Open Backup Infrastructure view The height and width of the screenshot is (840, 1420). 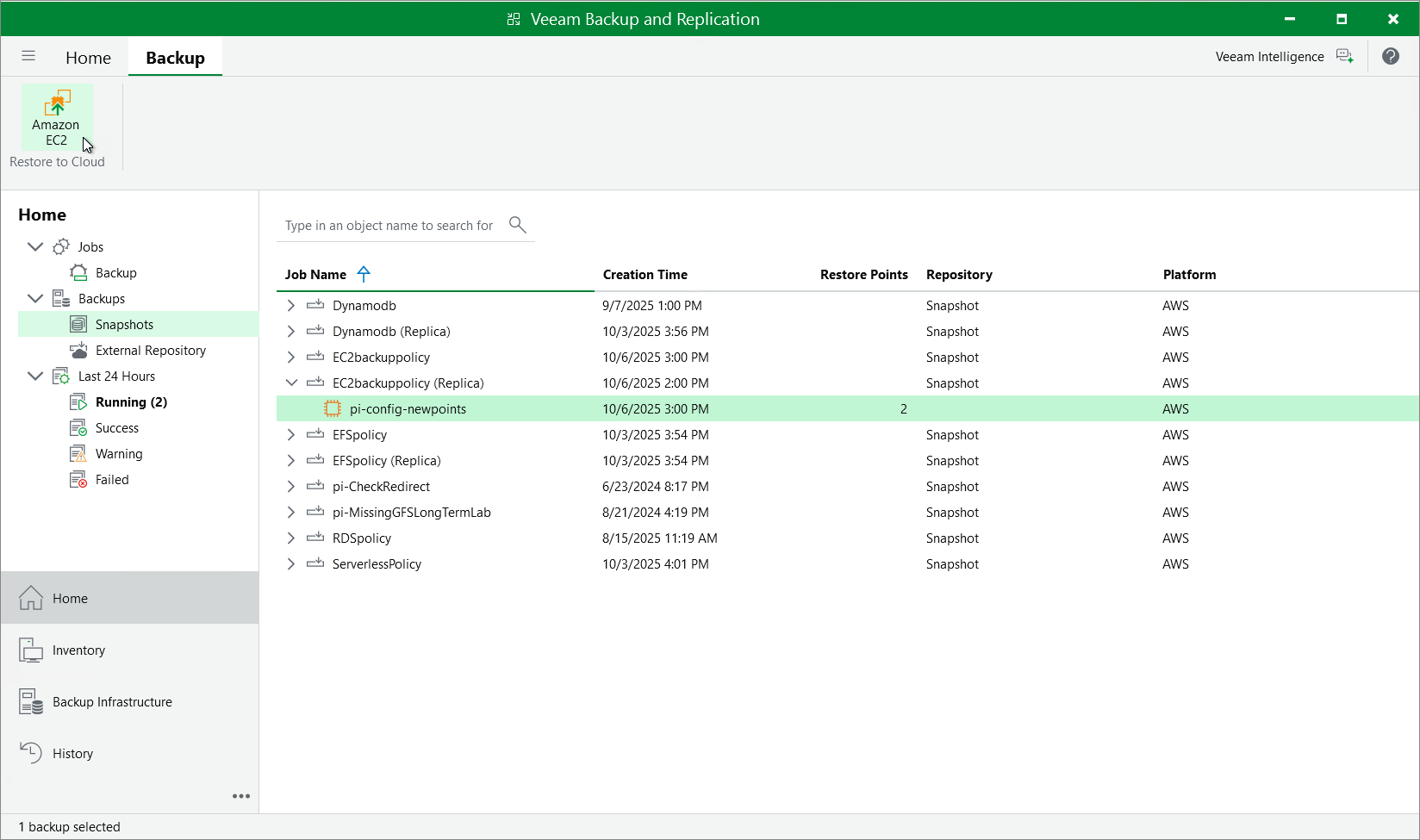pos(31,701)
